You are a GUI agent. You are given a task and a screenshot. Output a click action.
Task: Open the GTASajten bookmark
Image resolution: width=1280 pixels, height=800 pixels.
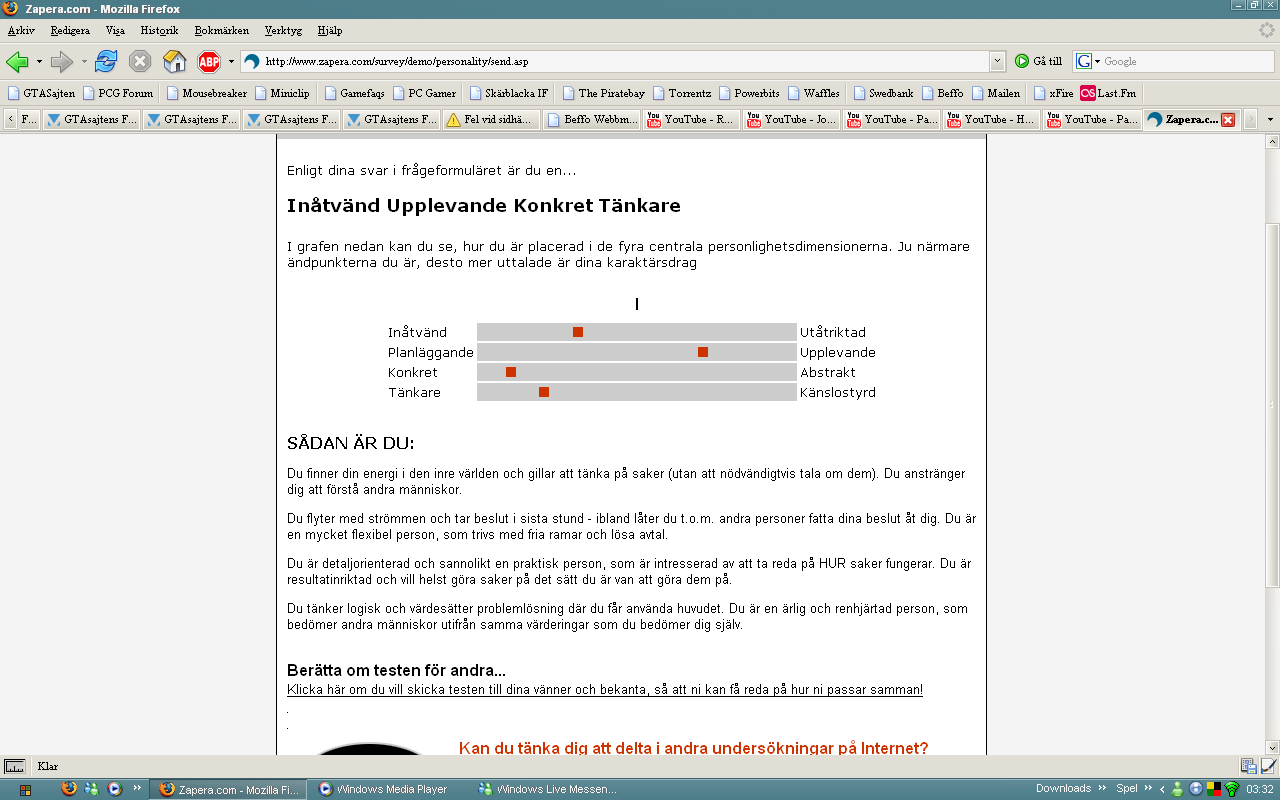pos(41,93)
